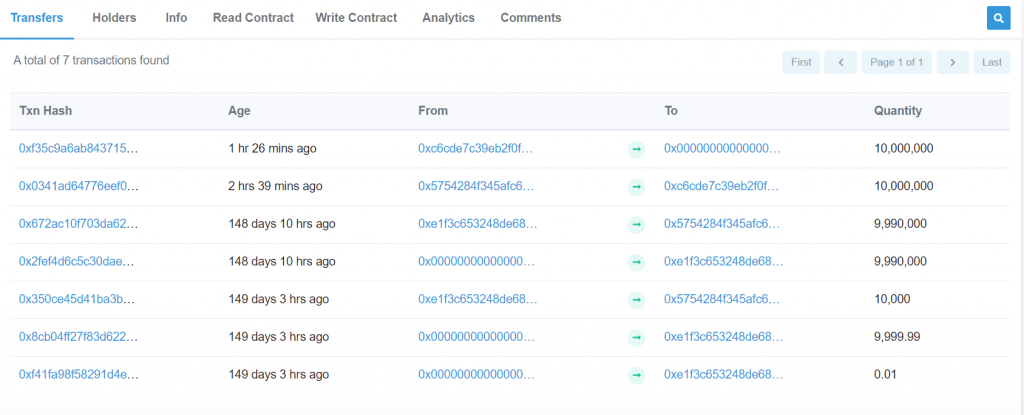Go to previous page with left chevron

click(x=840, y=62)
